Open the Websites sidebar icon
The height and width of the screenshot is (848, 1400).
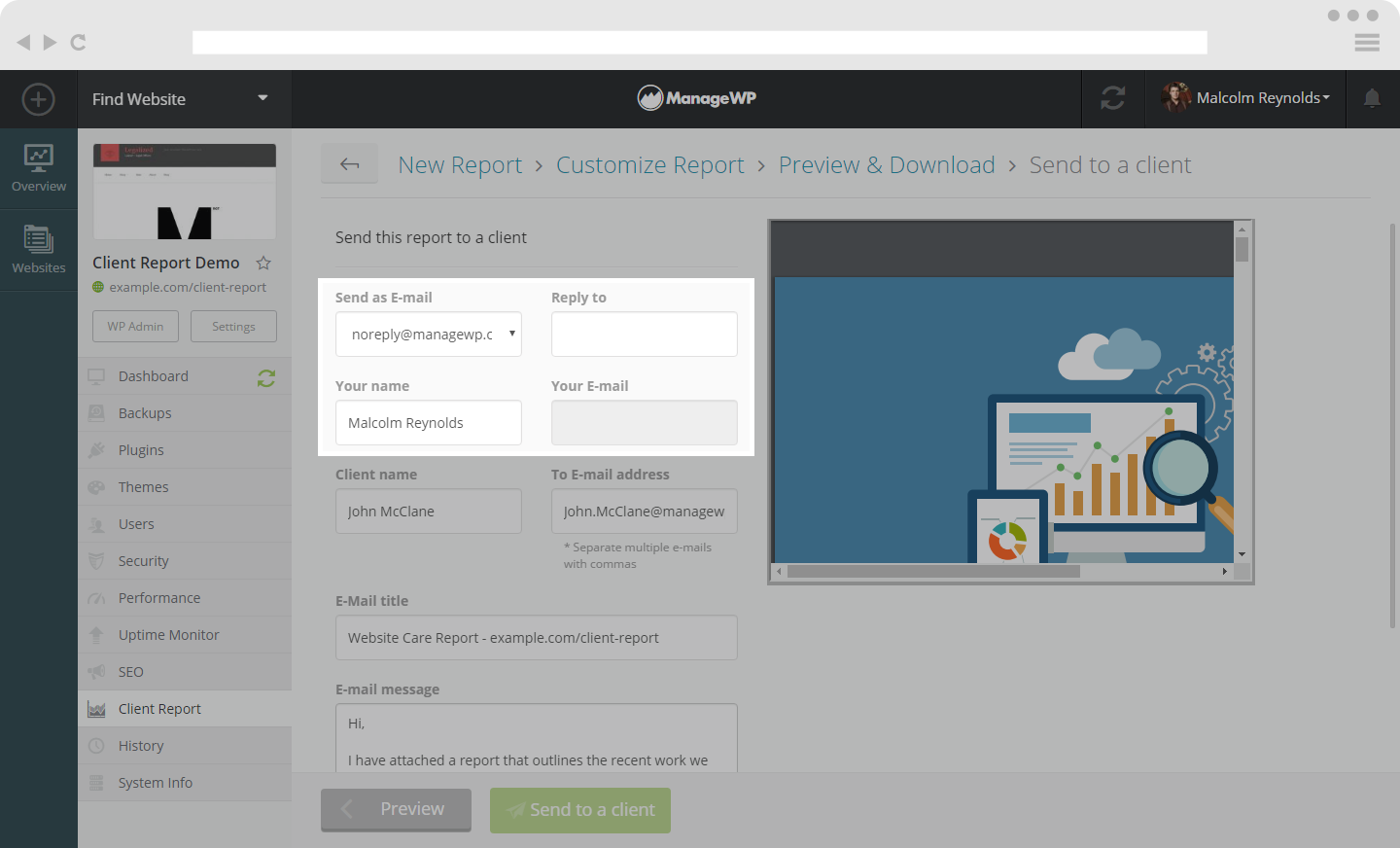point(39,250)
